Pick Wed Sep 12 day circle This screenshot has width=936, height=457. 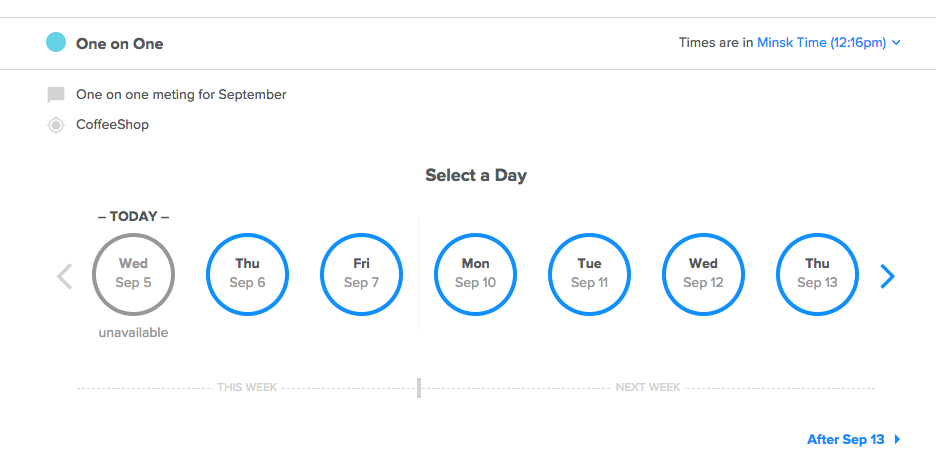pyautogui.click(x=703, y=274)
